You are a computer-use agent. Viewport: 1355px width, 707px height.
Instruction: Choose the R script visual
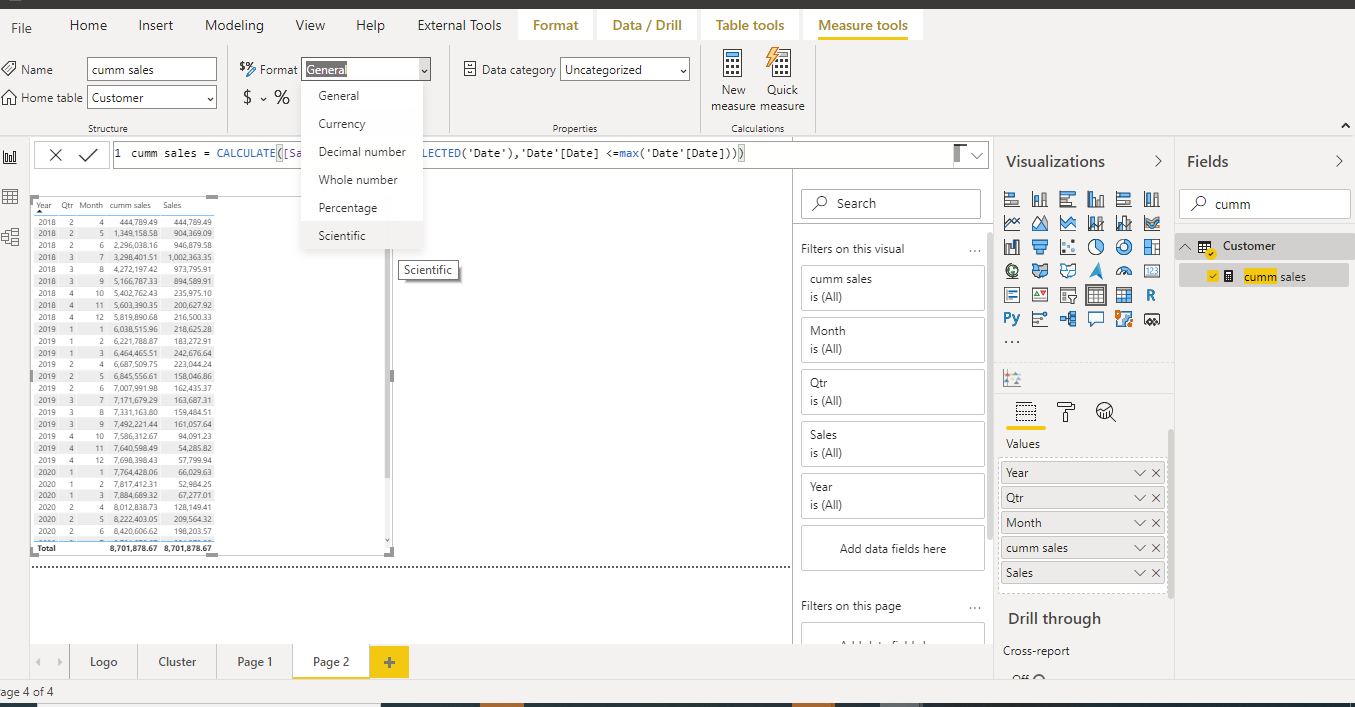coord(1152,295)
